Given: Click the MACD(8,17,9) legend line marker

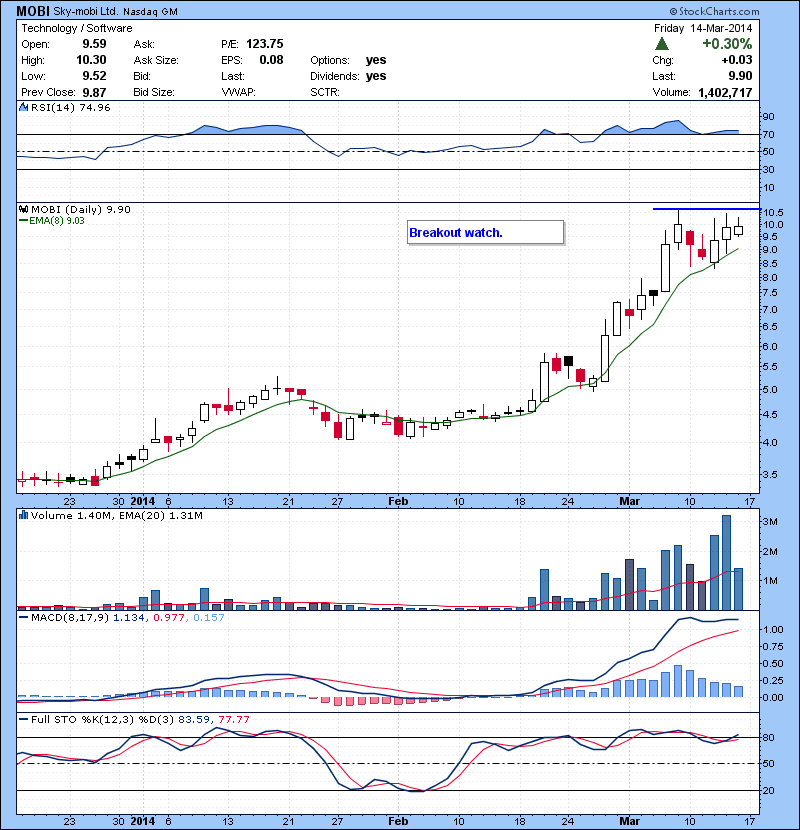Looking at the screenshot, I should [x=23, y=617].
